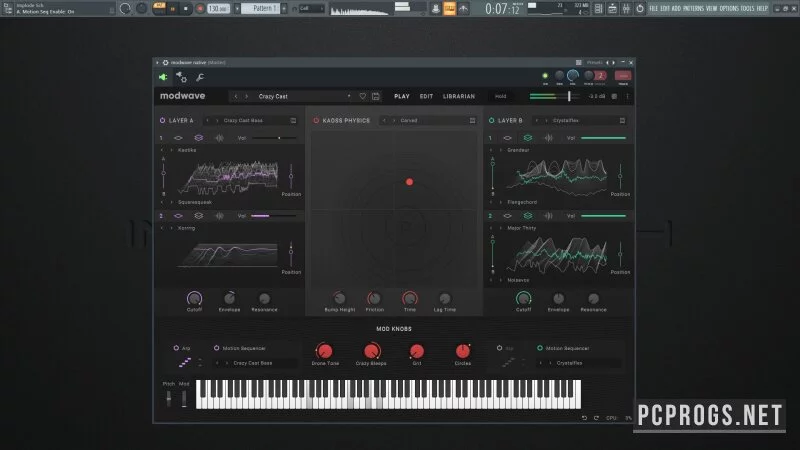The height and width of the screenshot is (450, 800).
Task: Select Layer A oscillator 2 waveform sample icon
Action: click(x=219, y=216)
